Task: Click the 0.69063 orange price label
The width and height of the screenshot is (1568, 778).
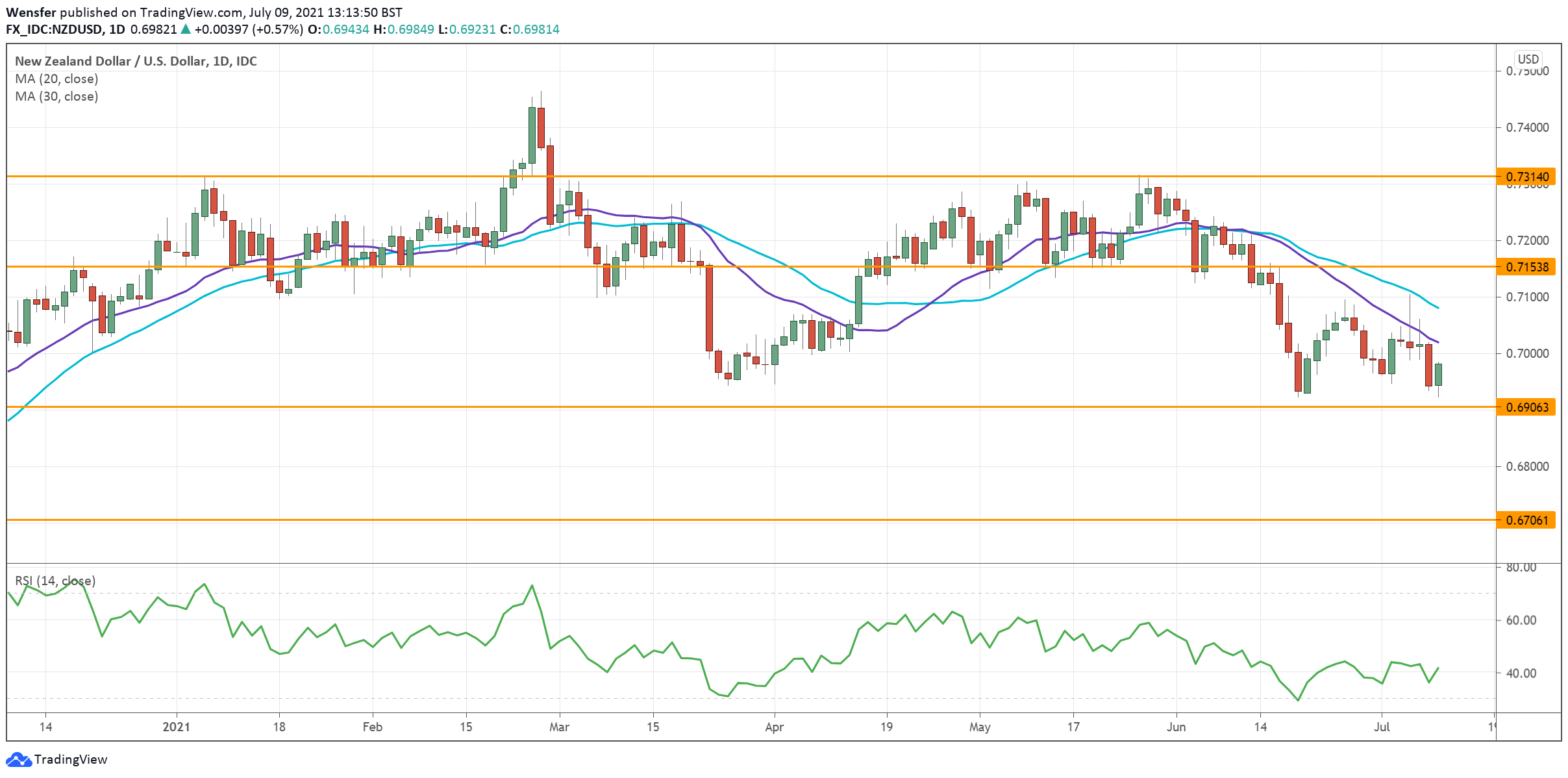Action: click(1526, 407)
